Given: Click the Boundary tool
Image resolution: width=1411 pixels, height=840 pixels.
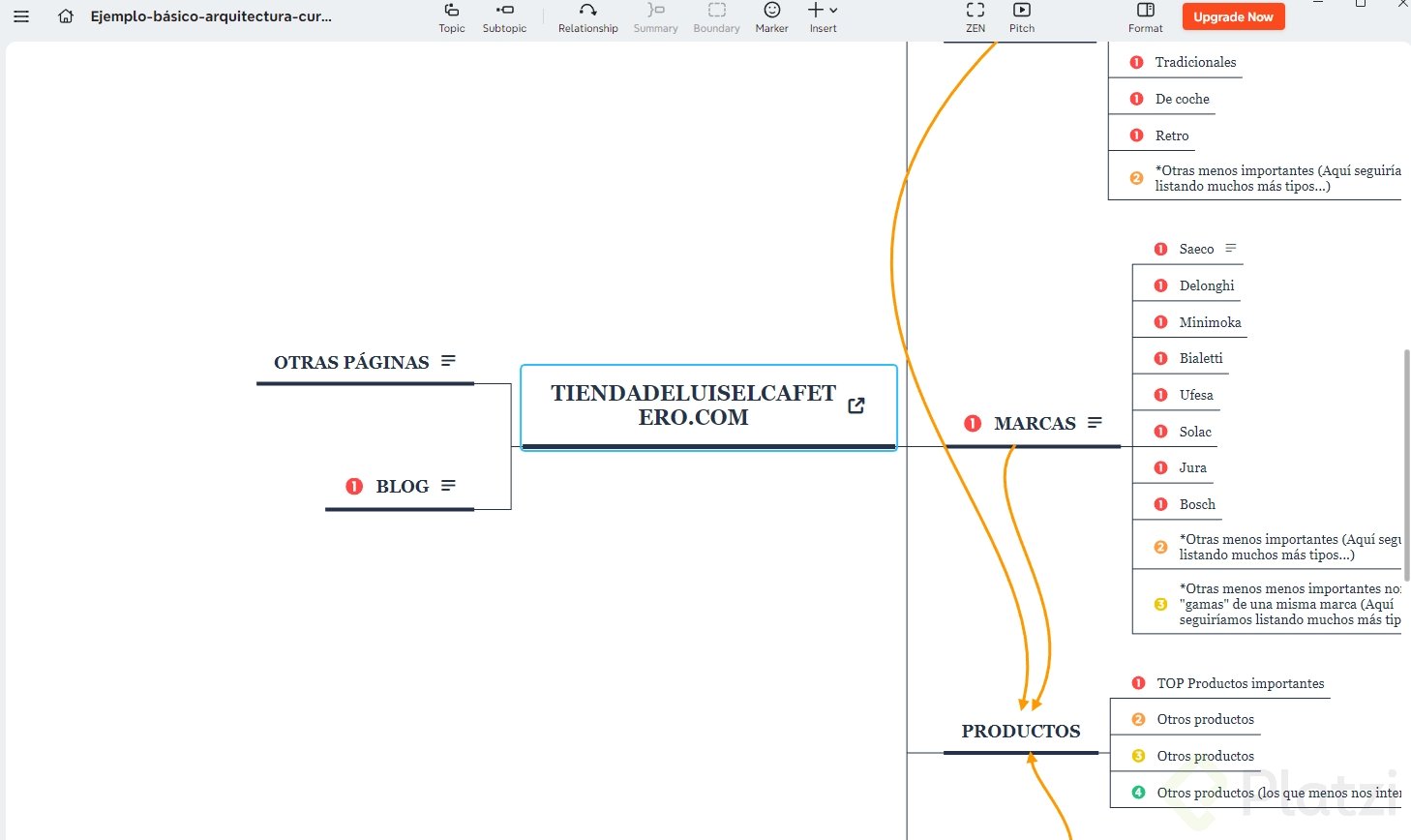Looking at the screenshot, I should coord(716,17).
